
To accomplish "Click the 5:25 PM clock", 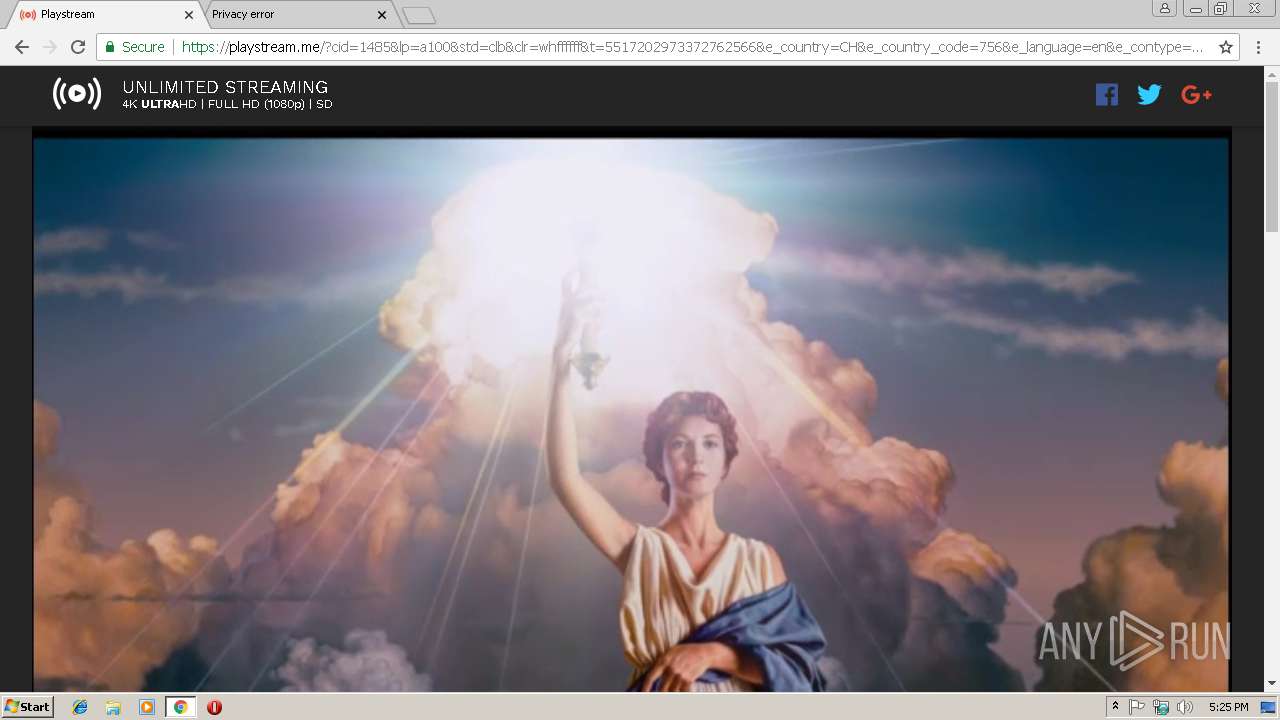I will [x=1228, y=707].
